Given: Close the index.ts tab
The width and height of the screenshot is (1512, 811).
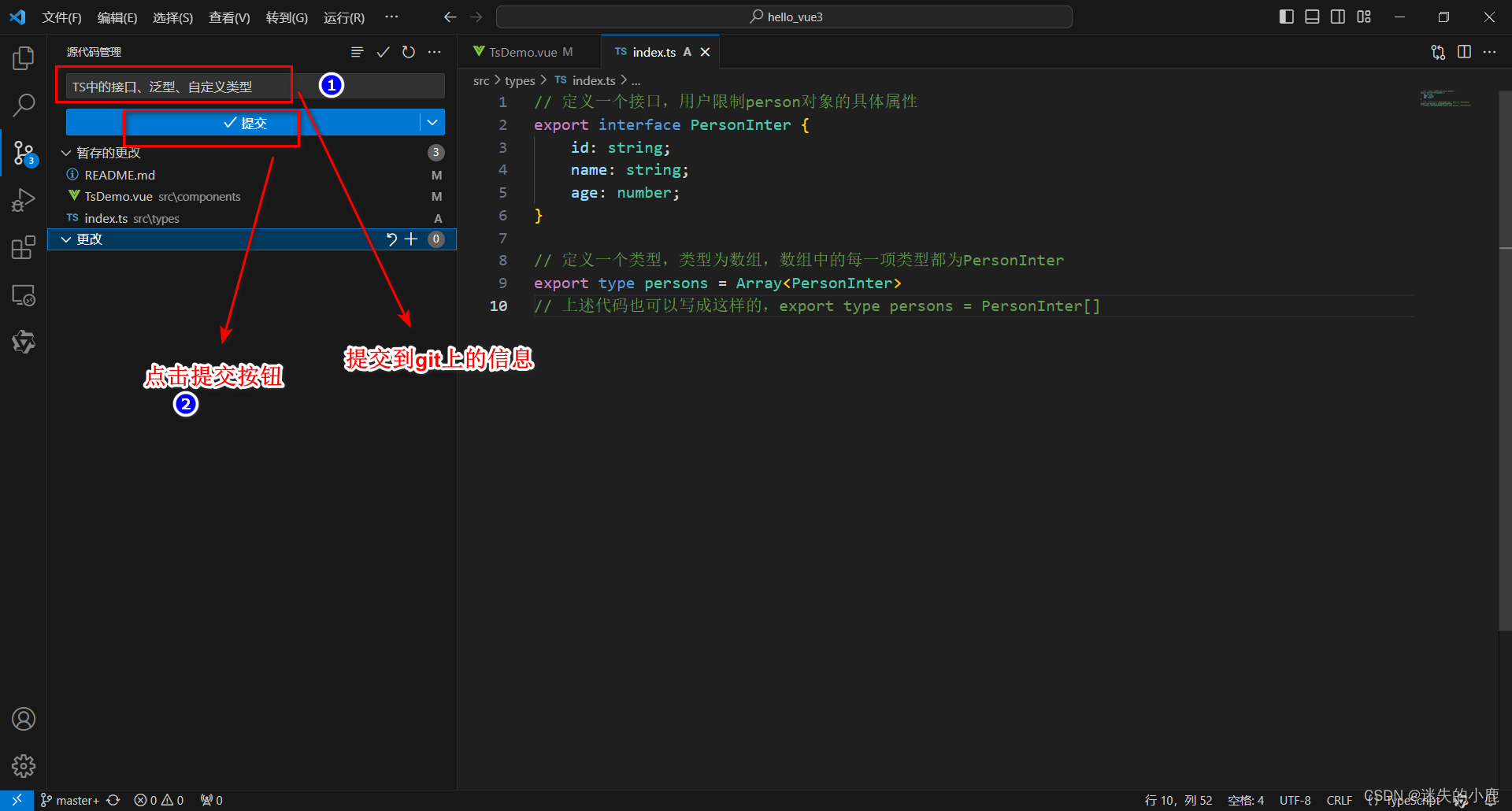Looking at the screenshot, I should pos(706,52).
